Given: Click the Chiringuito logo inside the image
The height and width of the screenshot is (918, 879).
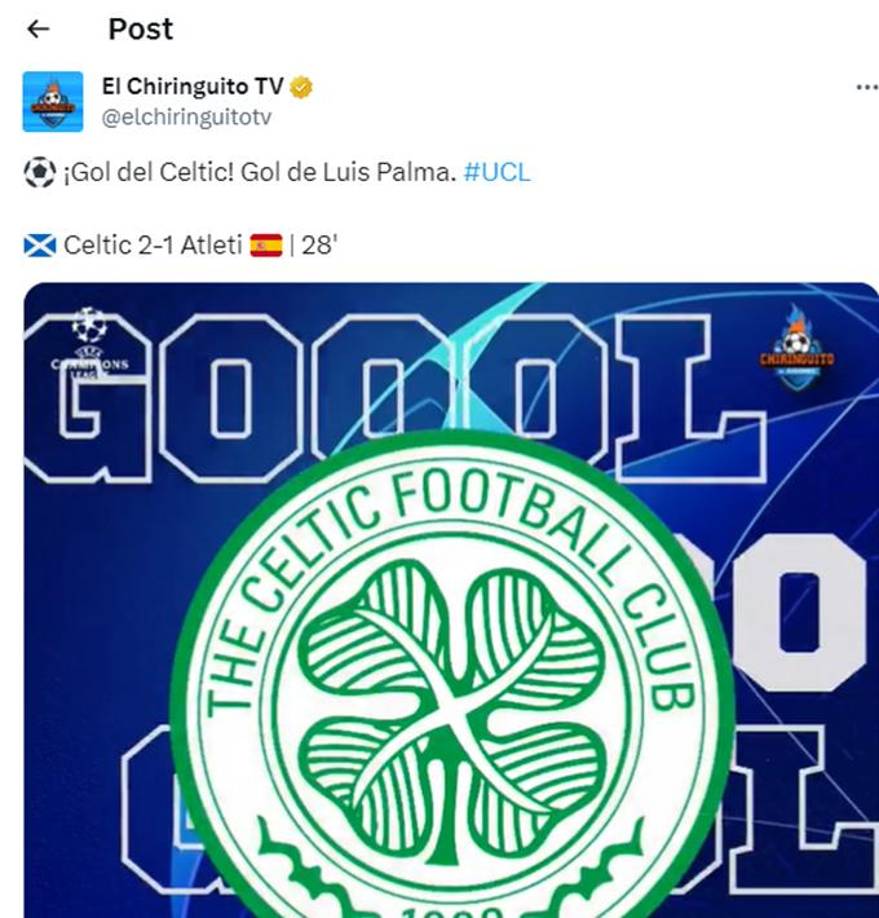Looking at the screenshot, I should (797, 348).
